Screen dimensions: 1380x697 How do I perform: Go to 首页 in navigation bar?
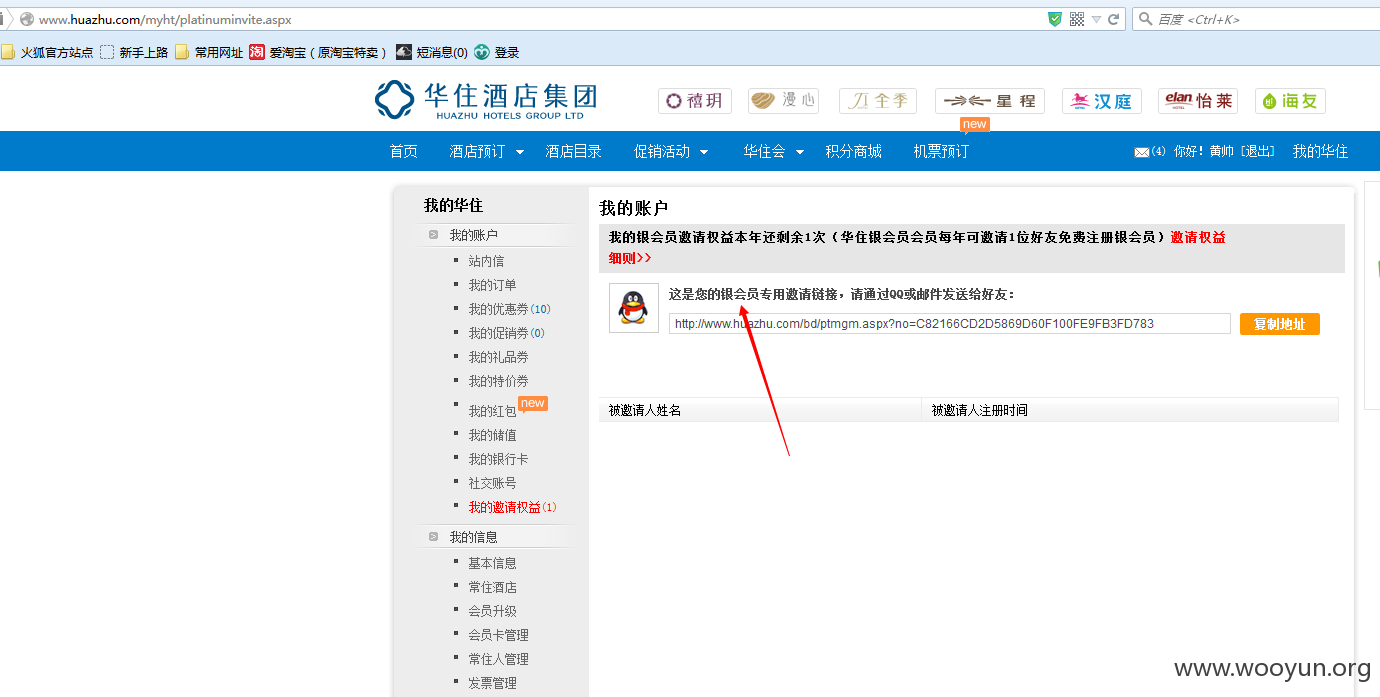tap(404, 151)
